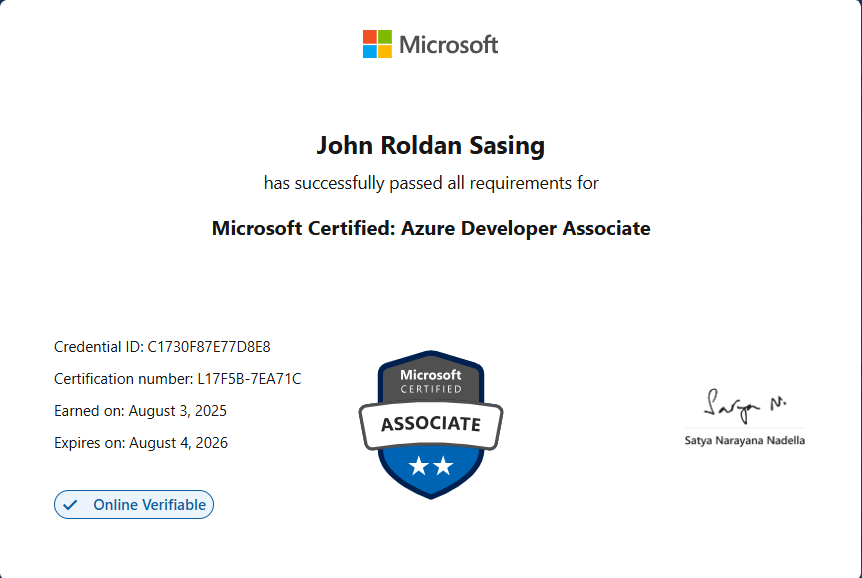Click the "has successfully passed all requirements" text
Viewport: 862px width, 578px height.
pos(431,183)
